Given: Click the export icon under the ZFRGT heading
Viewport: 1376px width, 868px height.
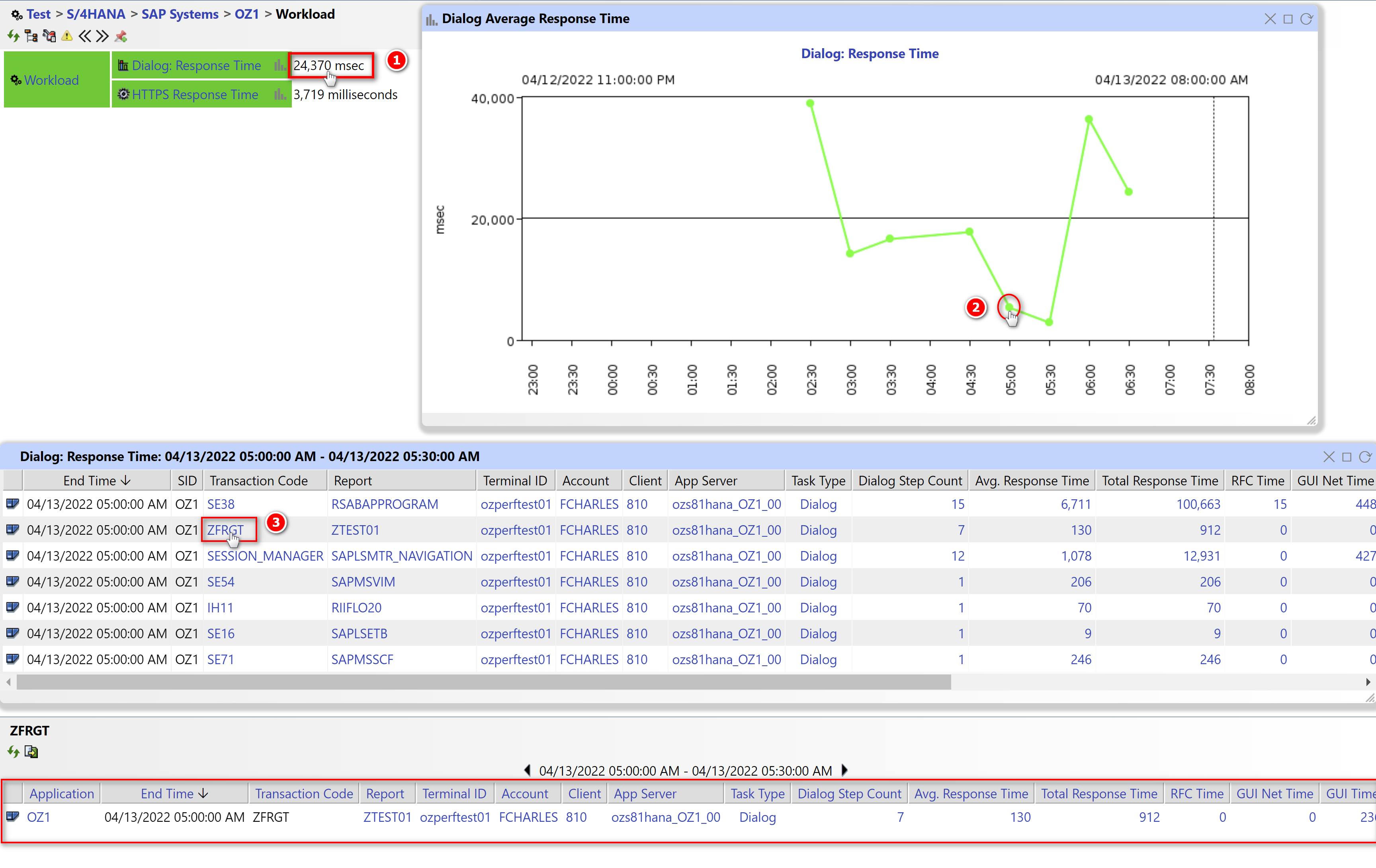Looking at the screenshot, I should click(31, 752).
